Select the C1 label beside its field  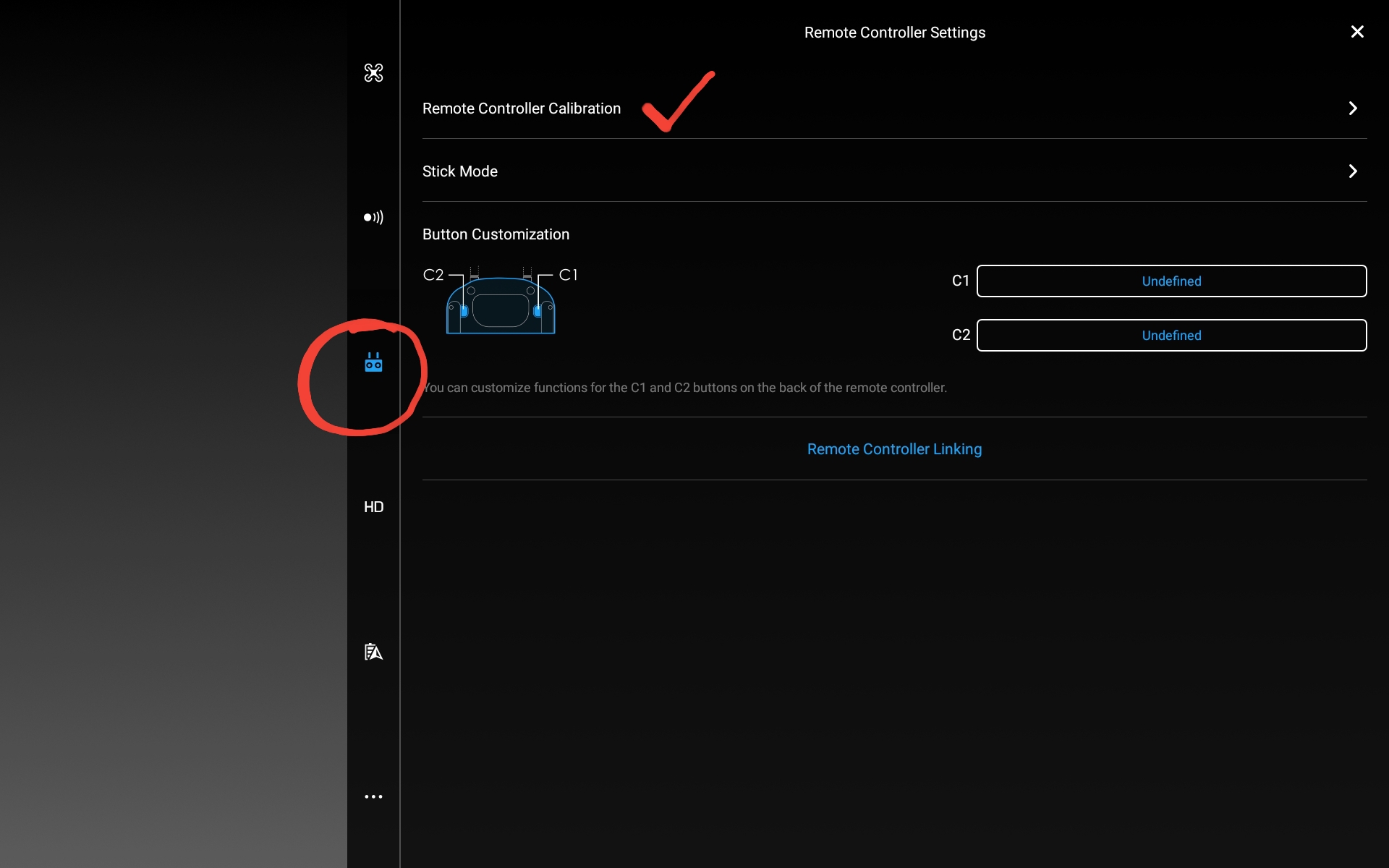pos(960,281)
